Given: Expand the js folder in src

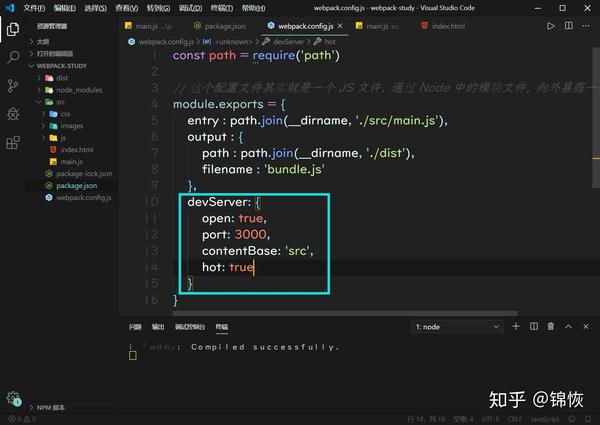Looking at the screenshot, I should (44, 138).
